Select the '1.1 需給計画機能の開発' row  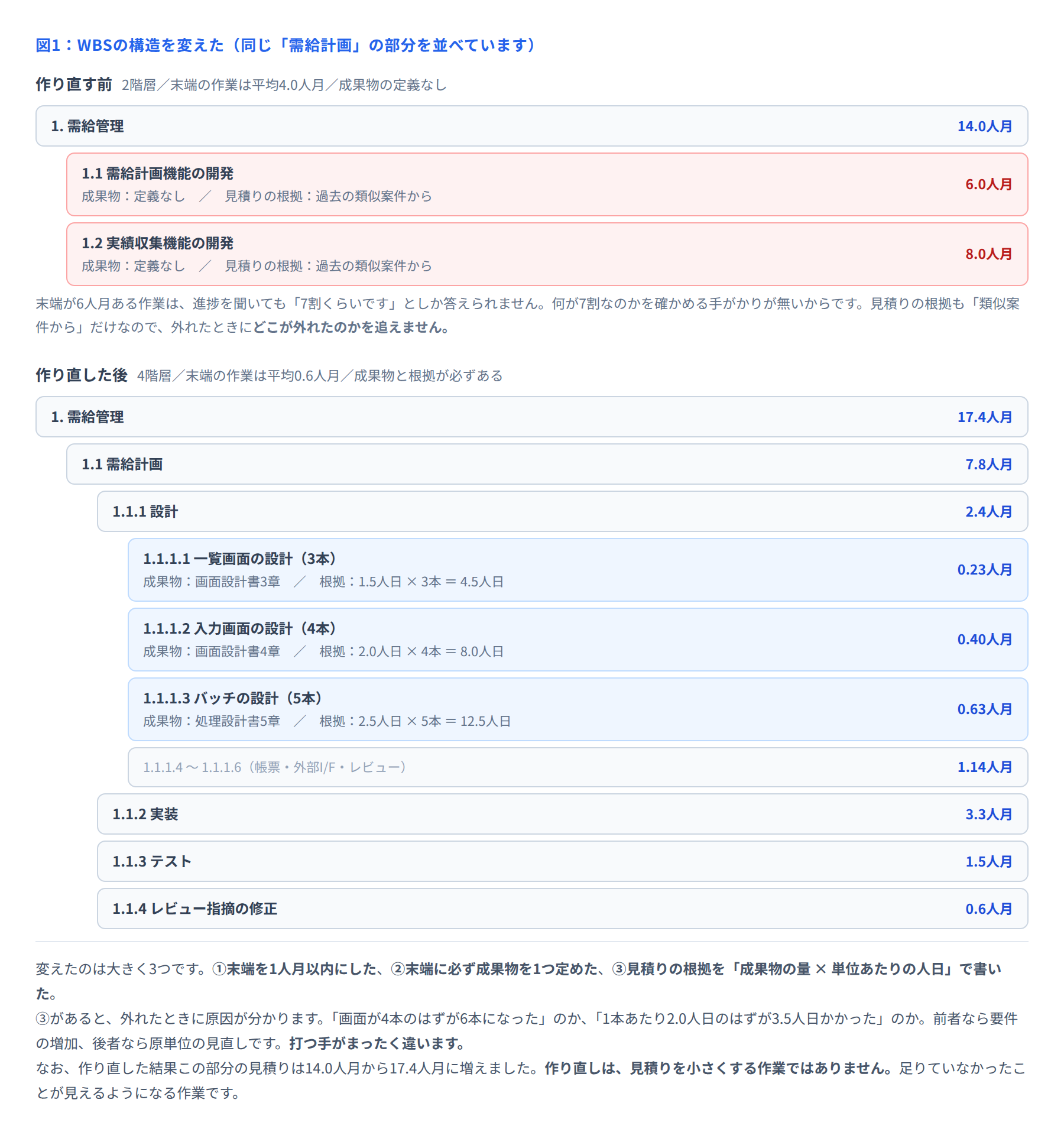point(547,184)
